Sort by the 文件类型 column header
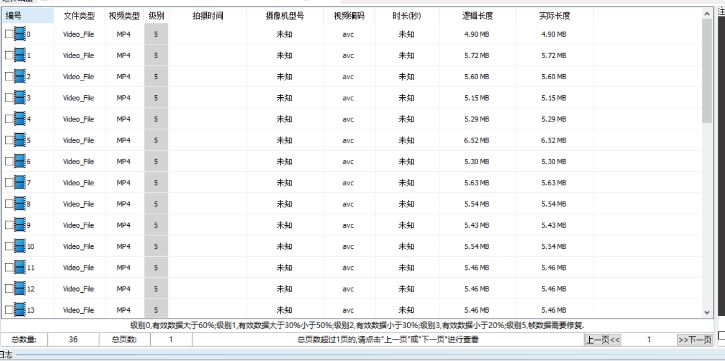725x361 pixels. (x=80, y=16)
